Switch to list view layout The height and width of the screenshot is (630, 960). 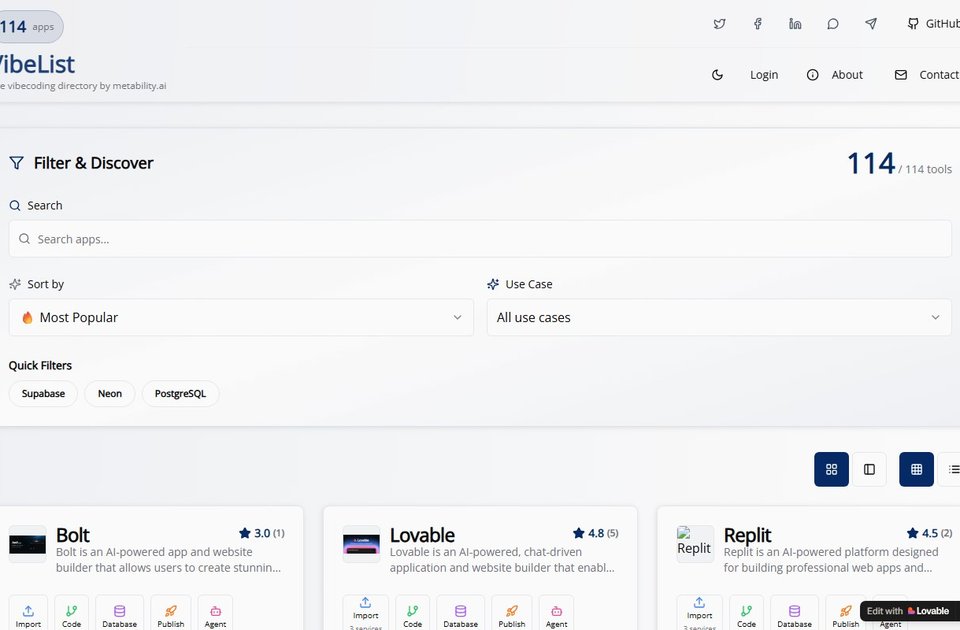click(x=951, y=470)
